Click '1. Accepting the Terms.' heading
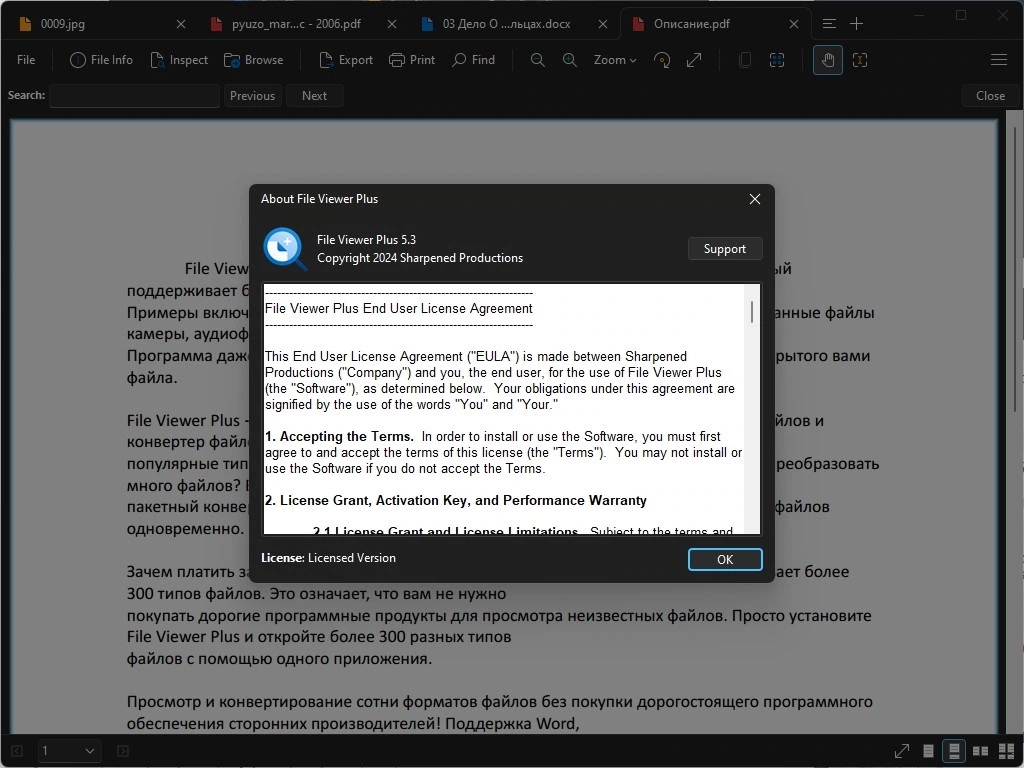 (x=339, y=436)
